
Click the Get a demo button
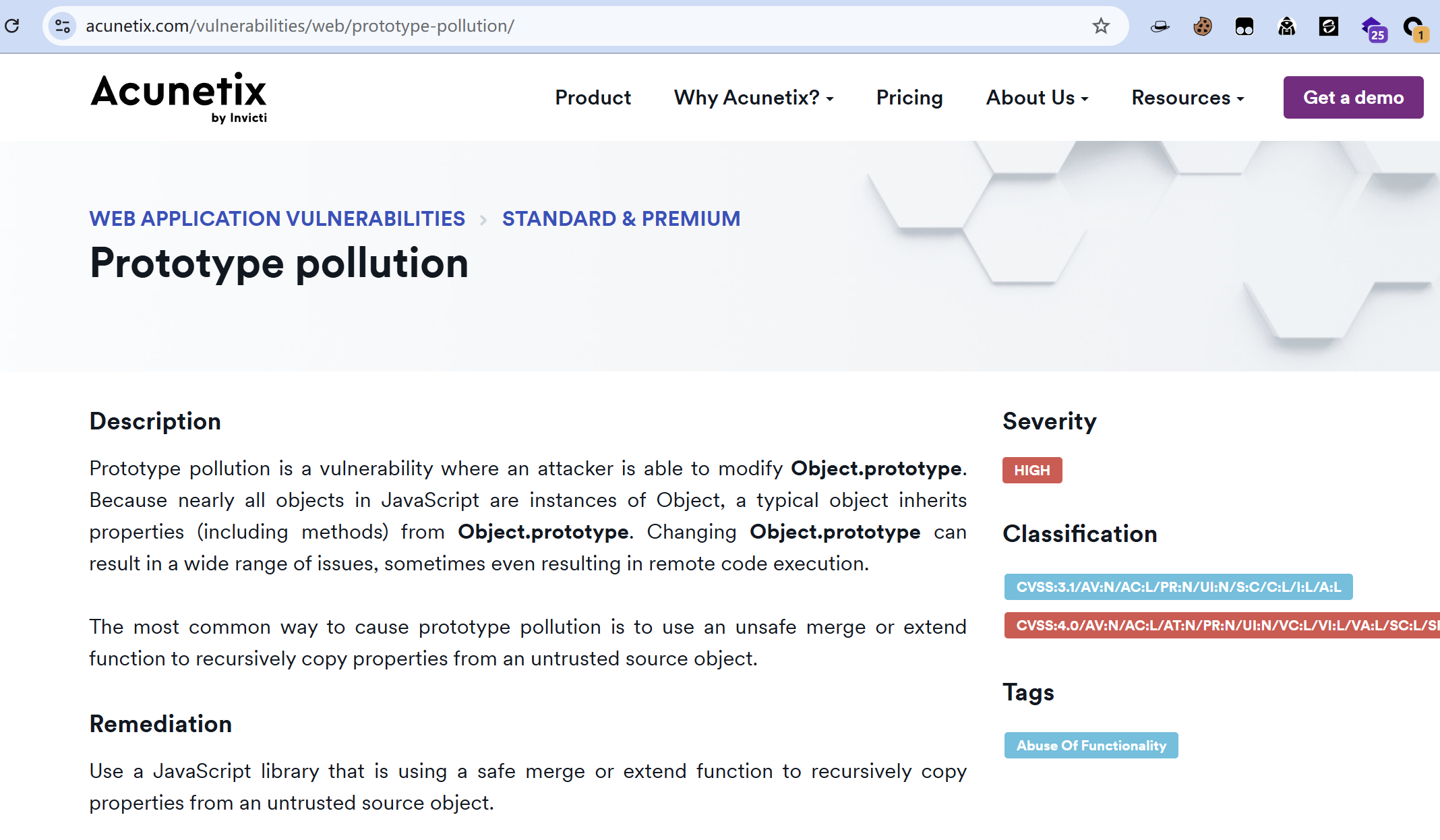pyautogui.click(x=1353, y=98)
